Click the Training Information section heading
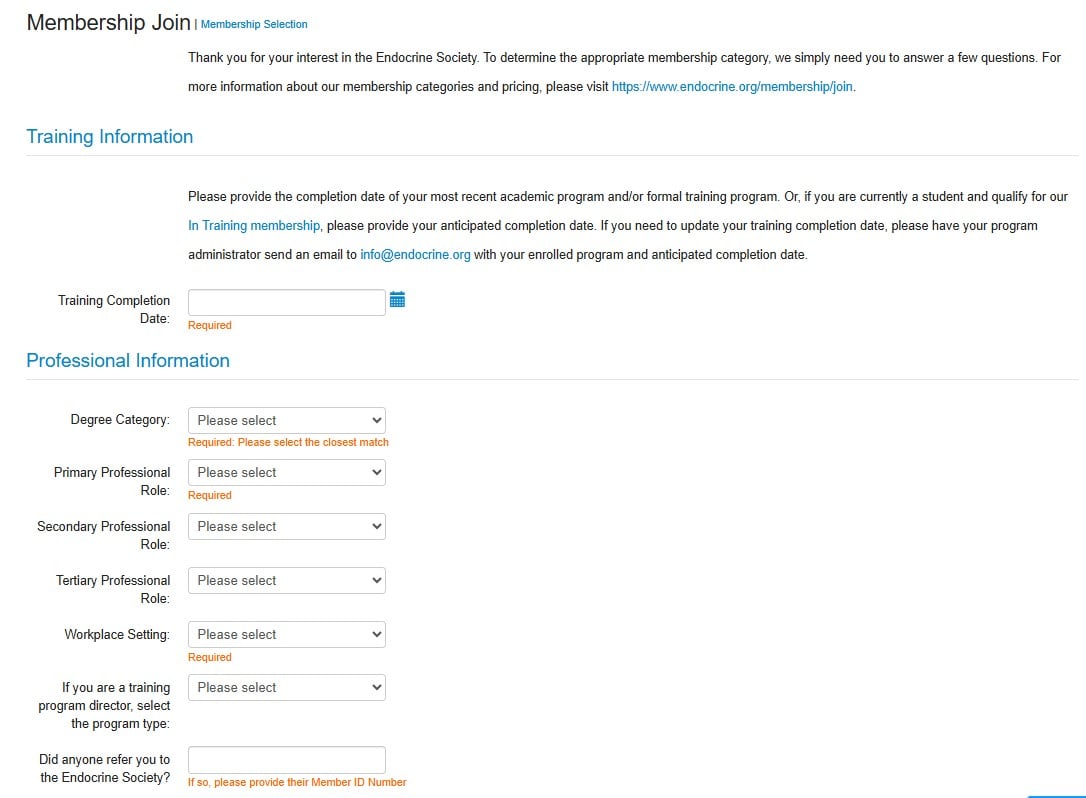 click(110, 137)
